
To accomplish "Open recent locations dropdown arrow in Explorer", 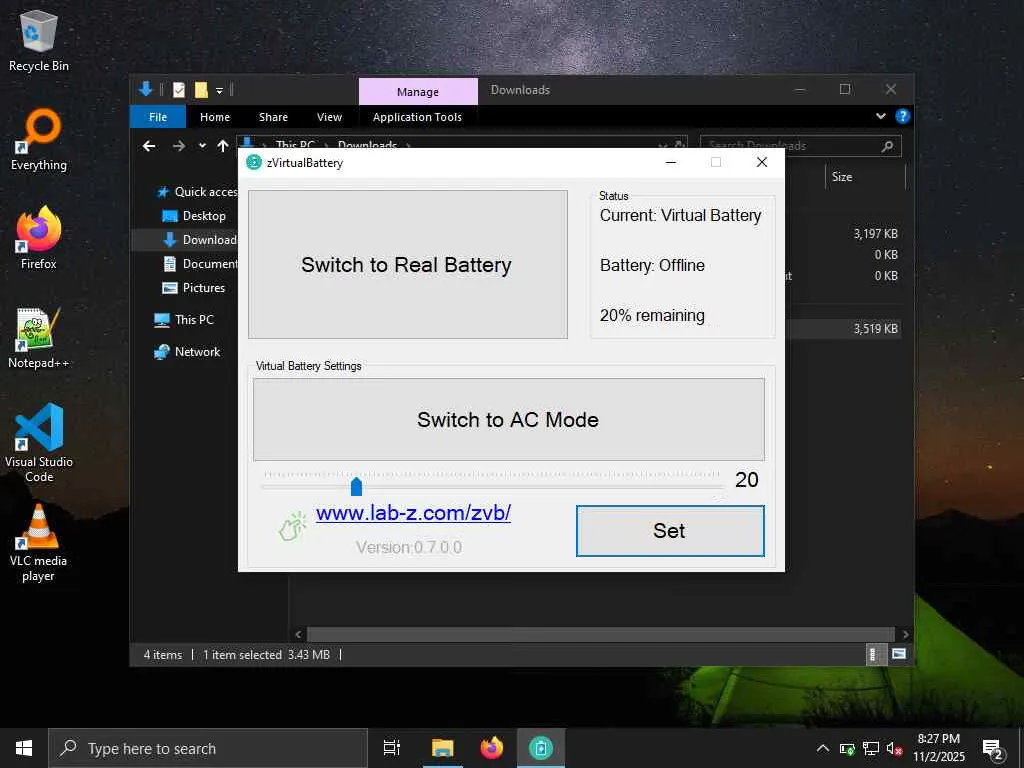I will (202, 146).
